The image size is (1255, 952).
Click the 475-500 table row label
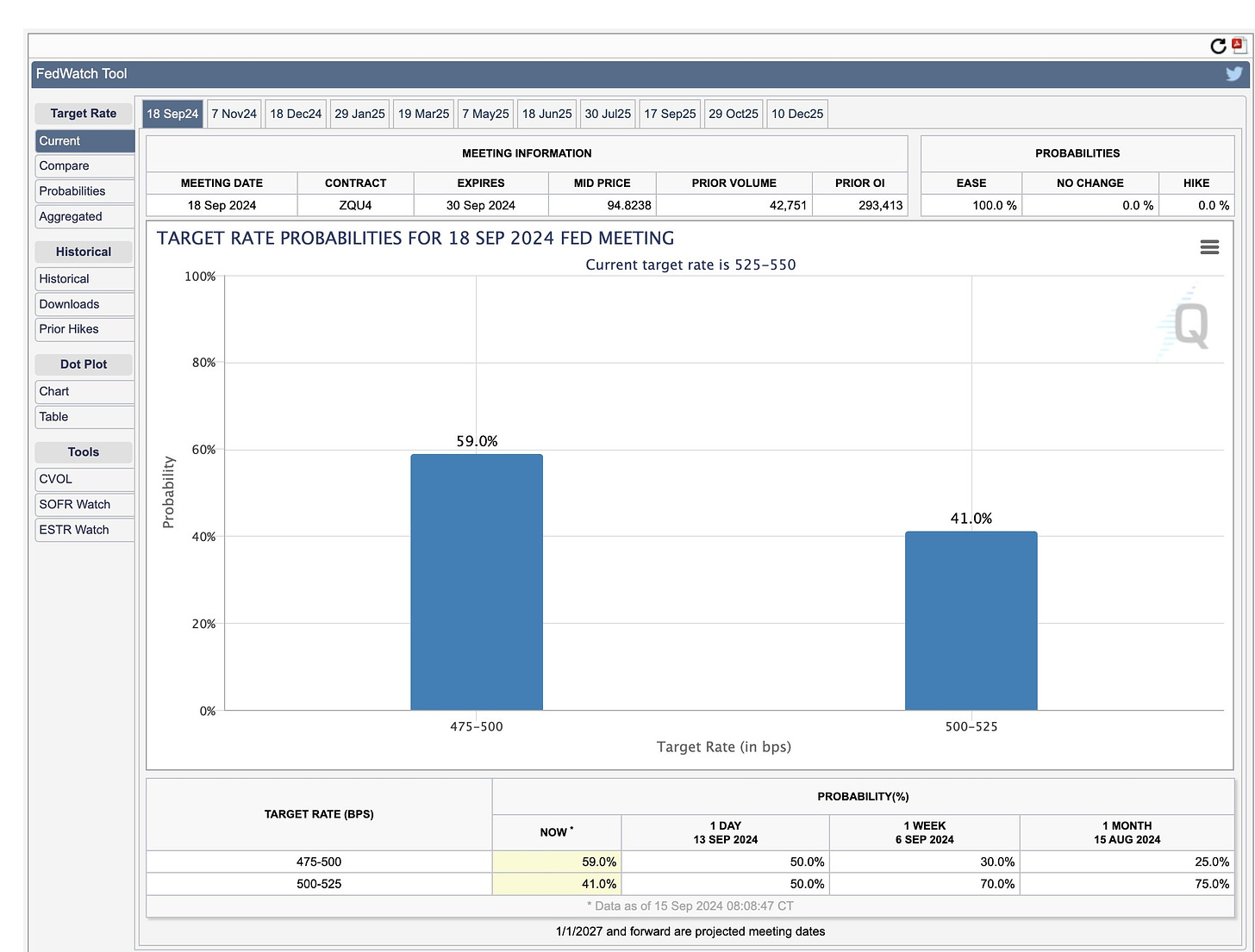tap(319, 862)
